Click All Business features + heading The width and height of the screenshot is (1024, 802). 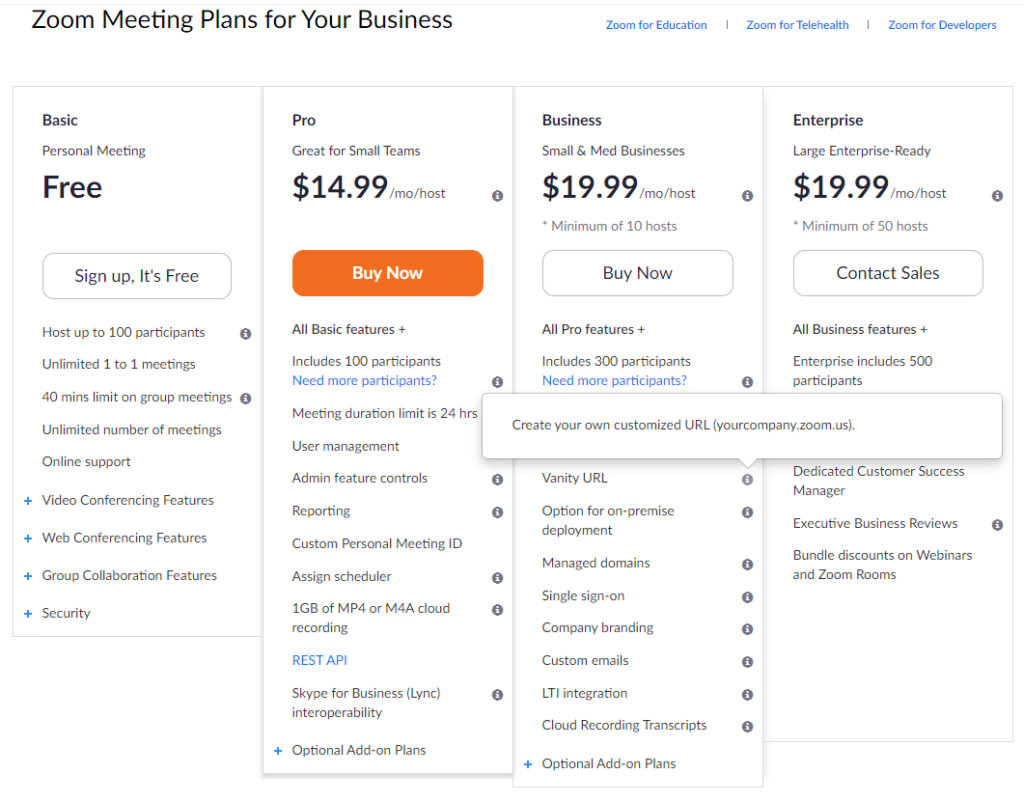pos(860,329)
